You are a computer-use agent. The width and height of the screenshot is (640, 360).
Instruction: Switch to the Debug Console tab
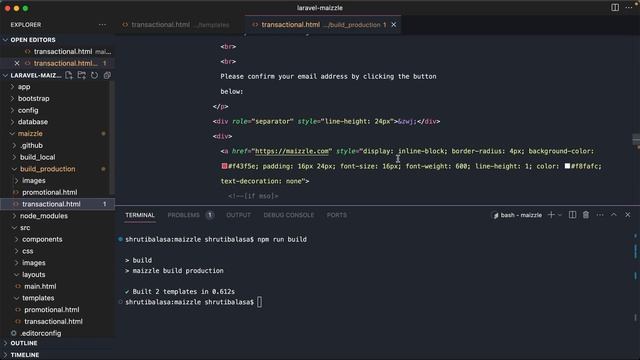click(289, 215)
